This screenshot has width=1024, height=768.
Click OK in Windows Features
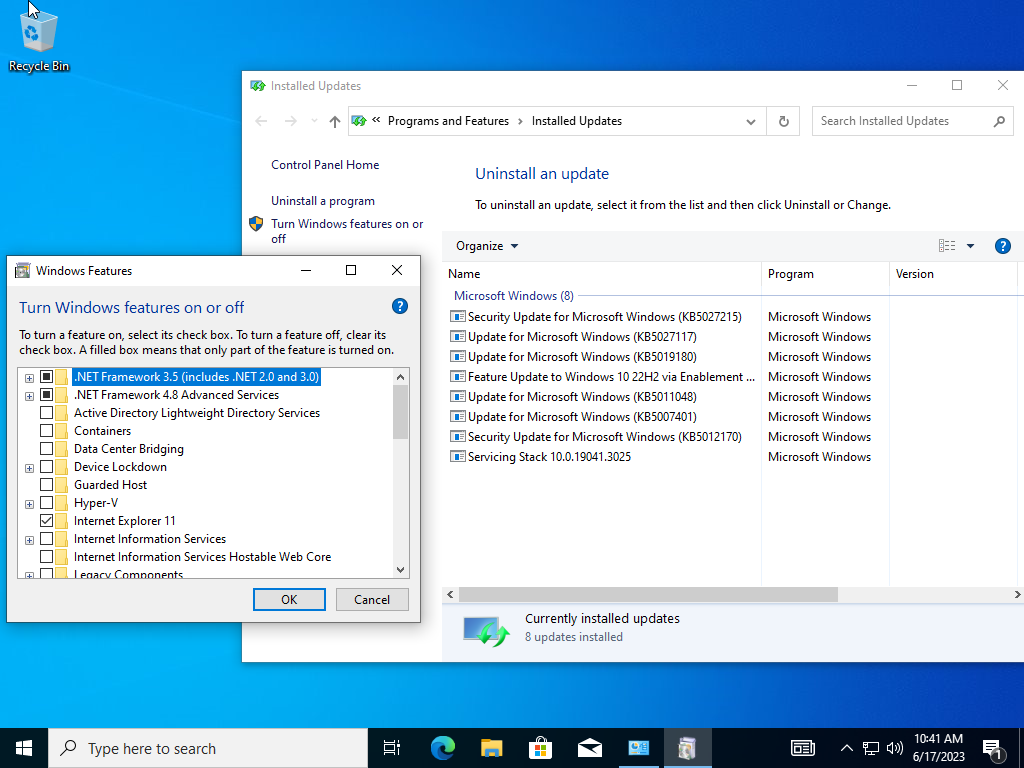pyautogui.click(x=289, y=600)
